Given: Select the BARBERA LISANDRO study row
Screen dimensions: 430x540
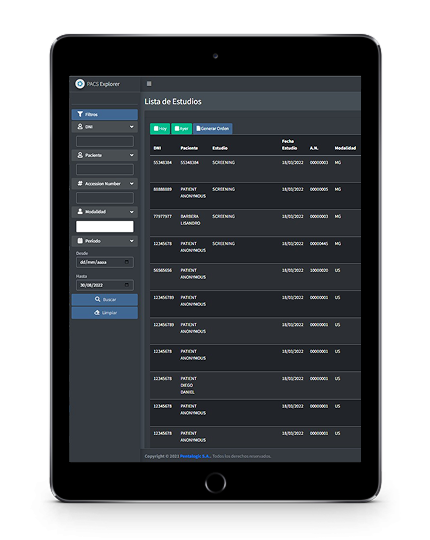Looking at the screenshot, I should click(255, 223).
